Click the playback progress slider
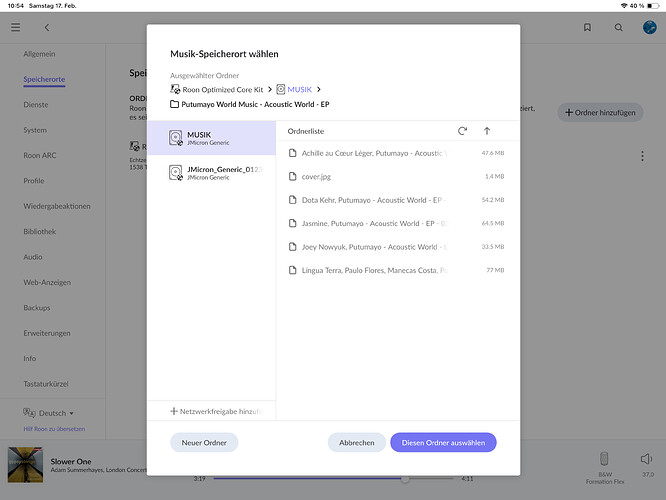The width and height of the screenshot is (666, 500). tap(333, 479)
